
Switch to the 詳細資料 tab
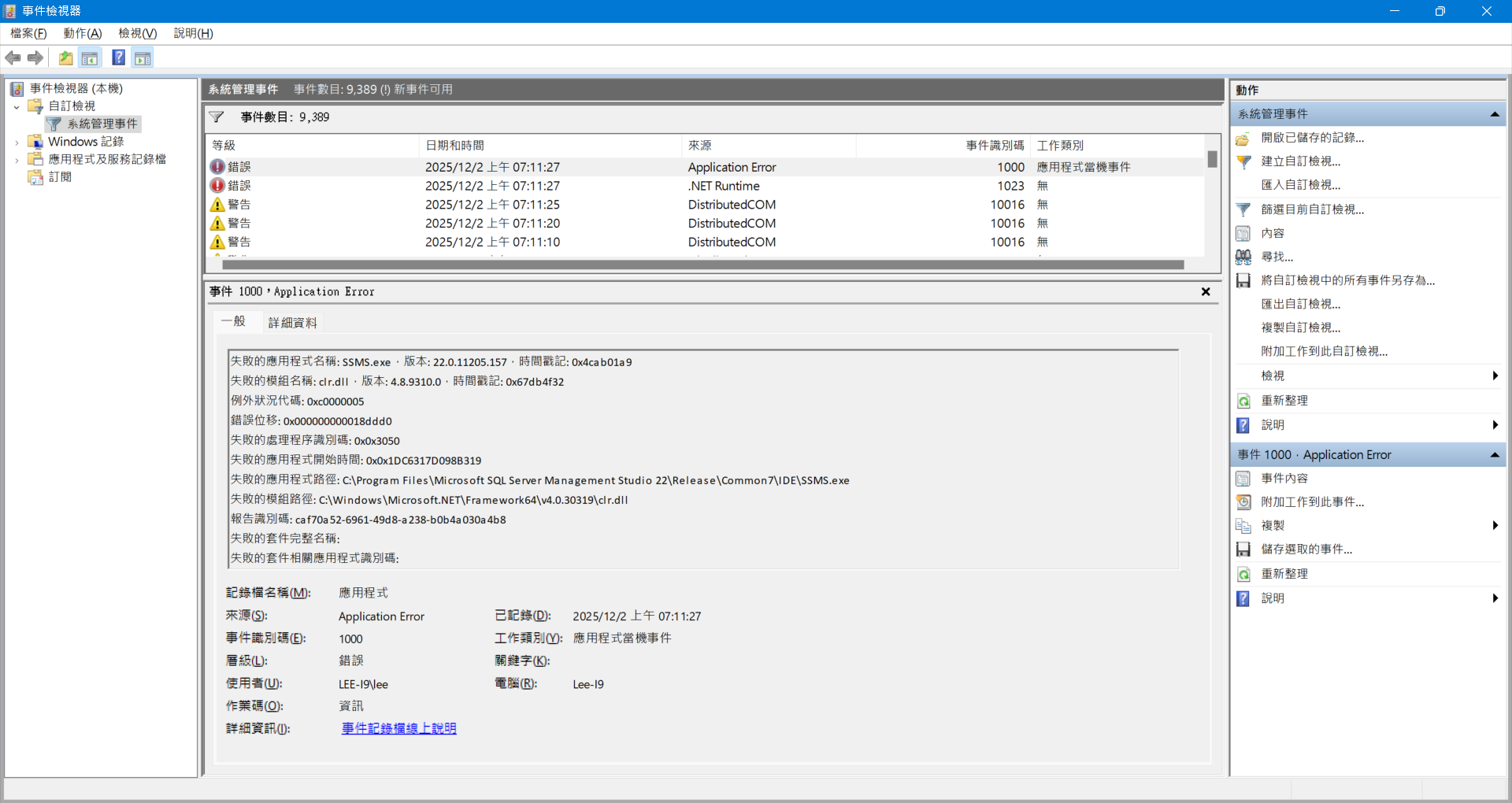pos(292,323)
